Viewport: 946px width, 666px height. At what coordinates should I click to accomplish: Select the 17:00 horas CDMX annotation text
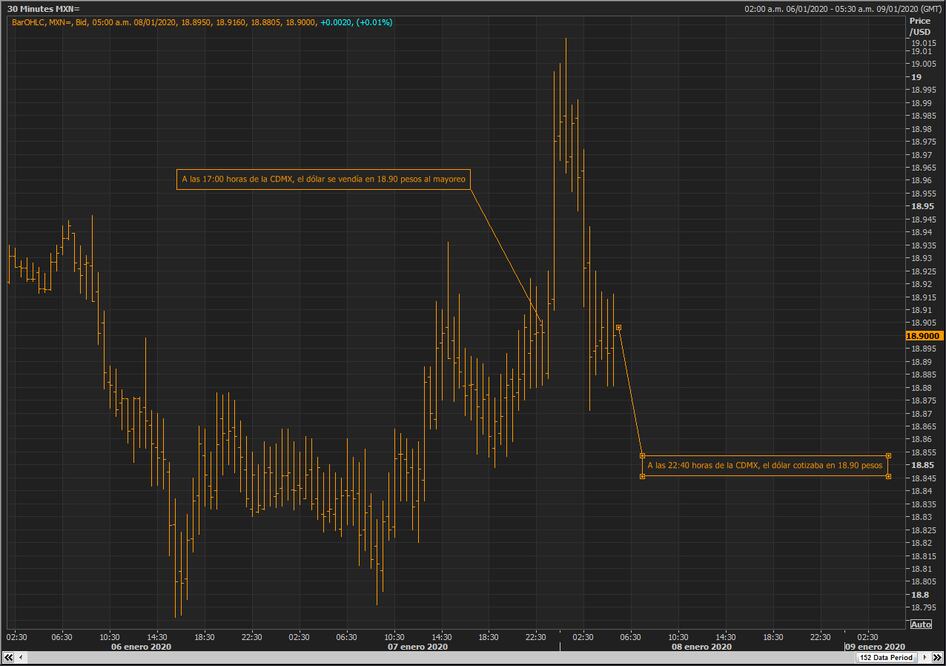click(x=323, y=180)
